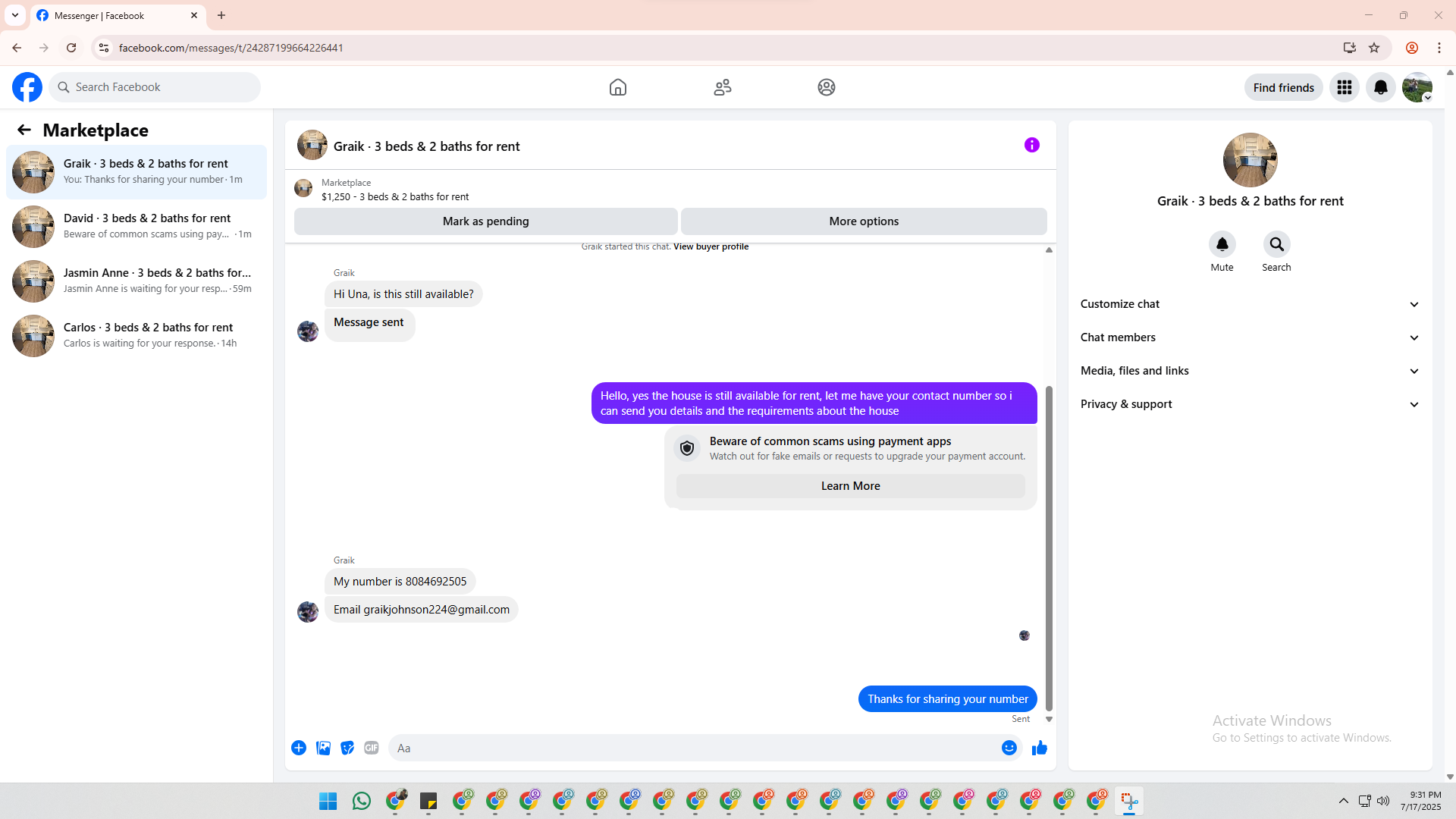Viewport: 1456px width, 819px height.
Task: Launch WhatsApp from the taskbar
Action: (x=362, y=801)
